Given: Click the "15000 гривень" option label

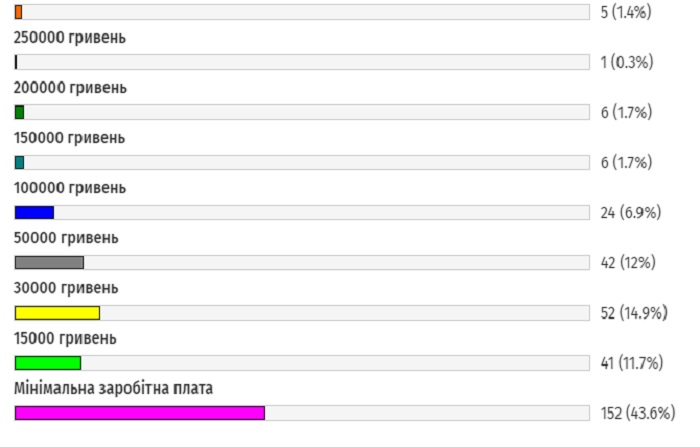Looking at the screenshot, I should click(x=66, y=337).
